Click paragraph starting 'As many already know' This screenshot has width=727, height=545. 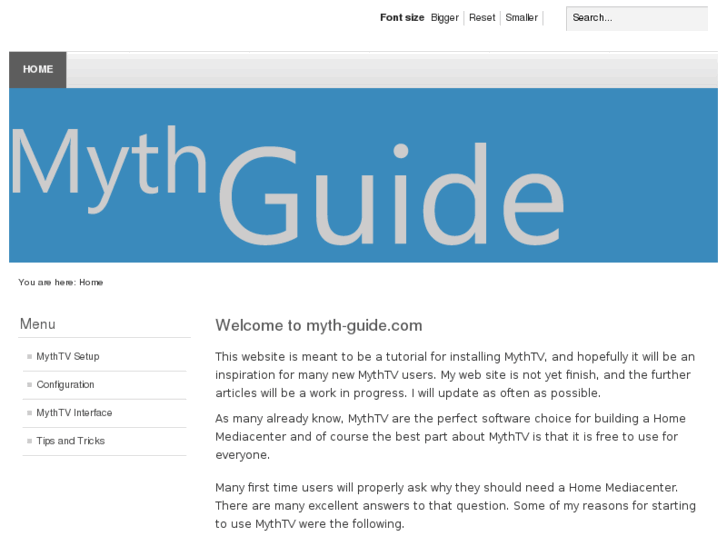(450, 436)
